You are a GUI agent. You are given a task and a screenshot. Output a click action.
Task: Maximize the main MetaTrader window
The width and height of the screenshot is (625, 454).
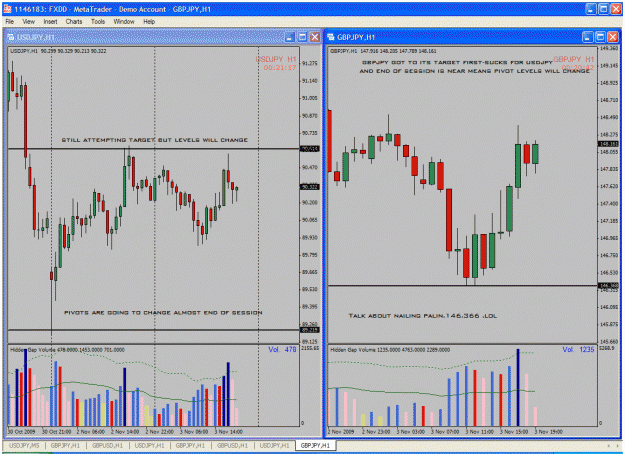click(x=603, y=9)
